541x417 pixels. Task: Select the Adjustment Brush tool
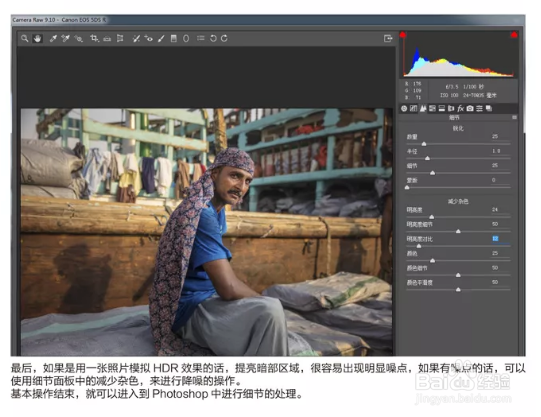click(161, 39)
